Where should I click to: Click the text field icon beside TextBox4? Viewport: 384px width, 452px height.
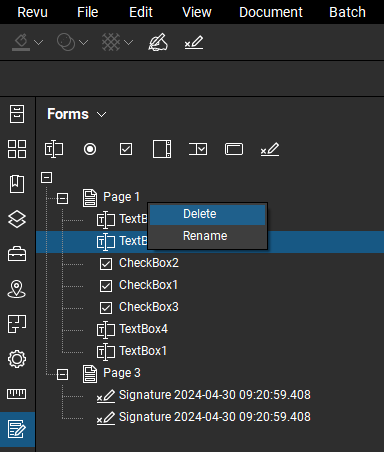[x=106, y=330]
